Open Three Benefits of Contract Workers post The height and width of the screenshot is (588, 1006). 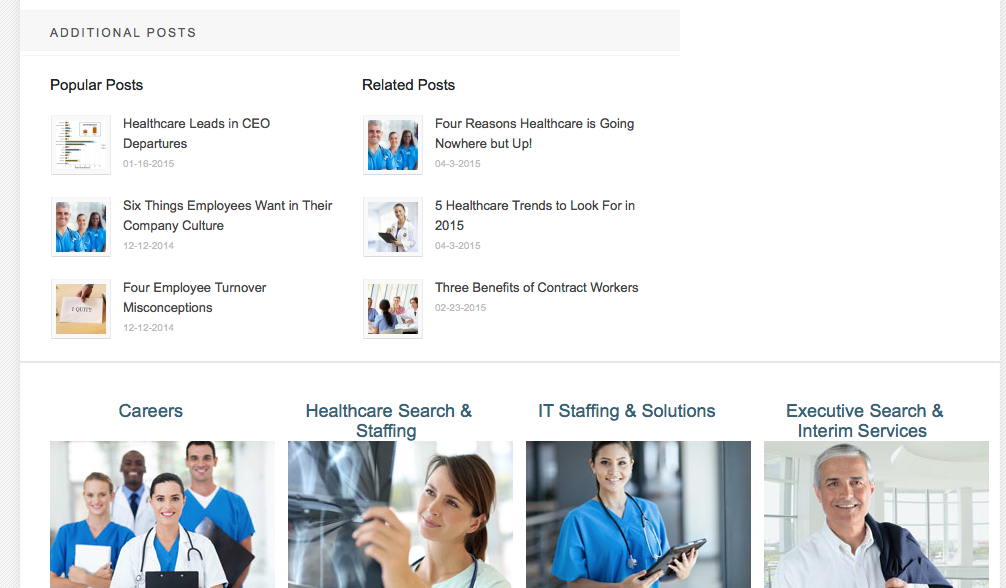point(536,288)
